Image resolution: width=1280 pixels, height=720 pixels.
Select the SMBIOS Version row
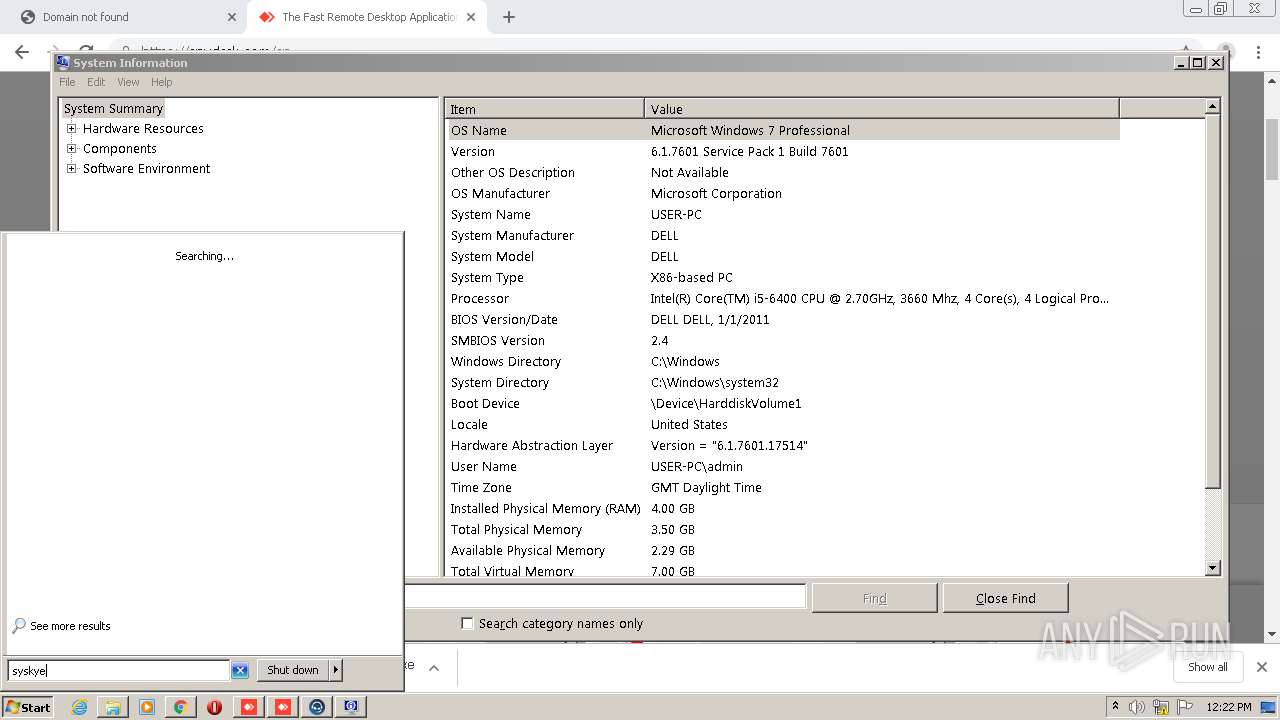(x=783, y=340)
